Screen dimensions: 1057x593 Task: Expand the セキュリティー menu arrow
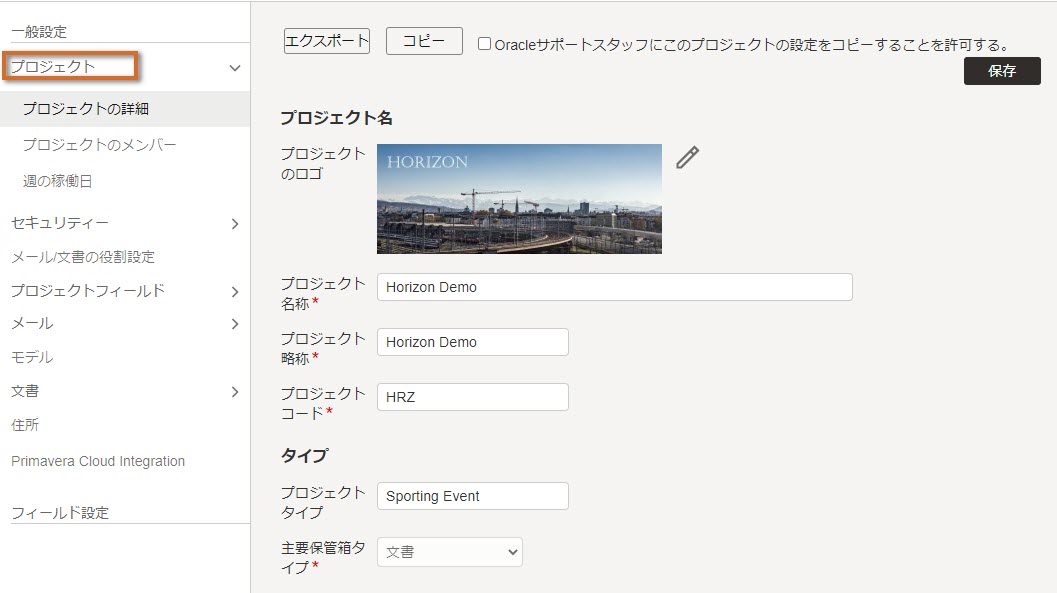[x=235, y=224]
